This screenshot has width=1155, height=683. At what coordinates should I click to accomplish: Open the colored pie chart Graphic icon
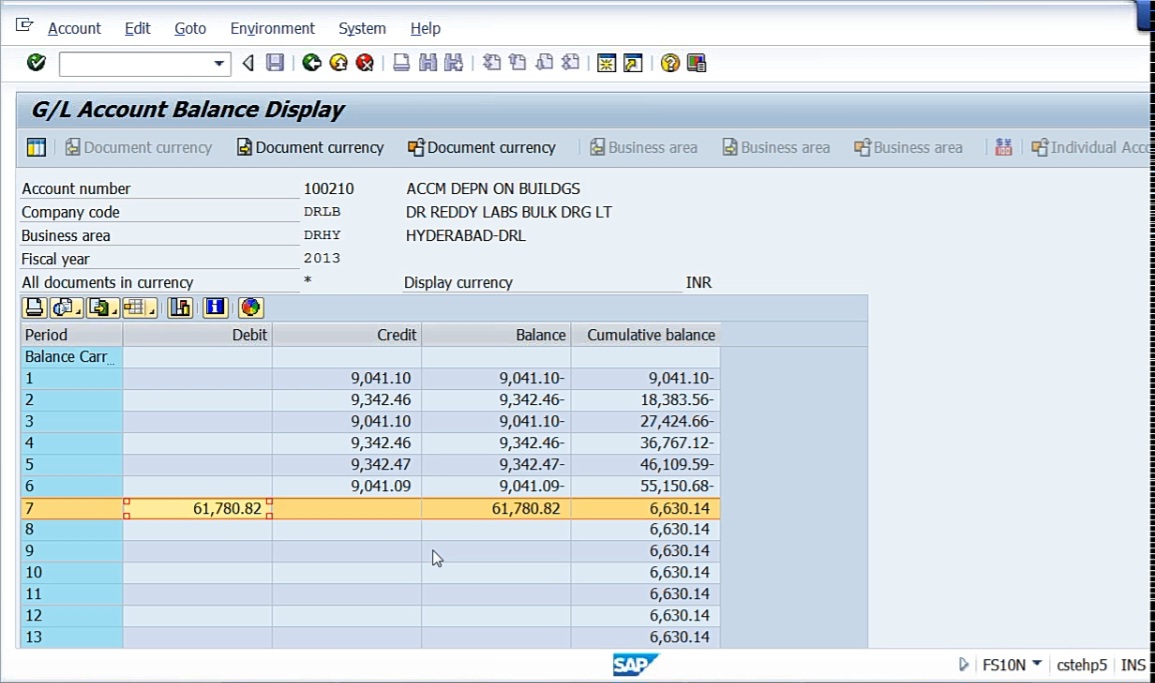coord(250,307)
